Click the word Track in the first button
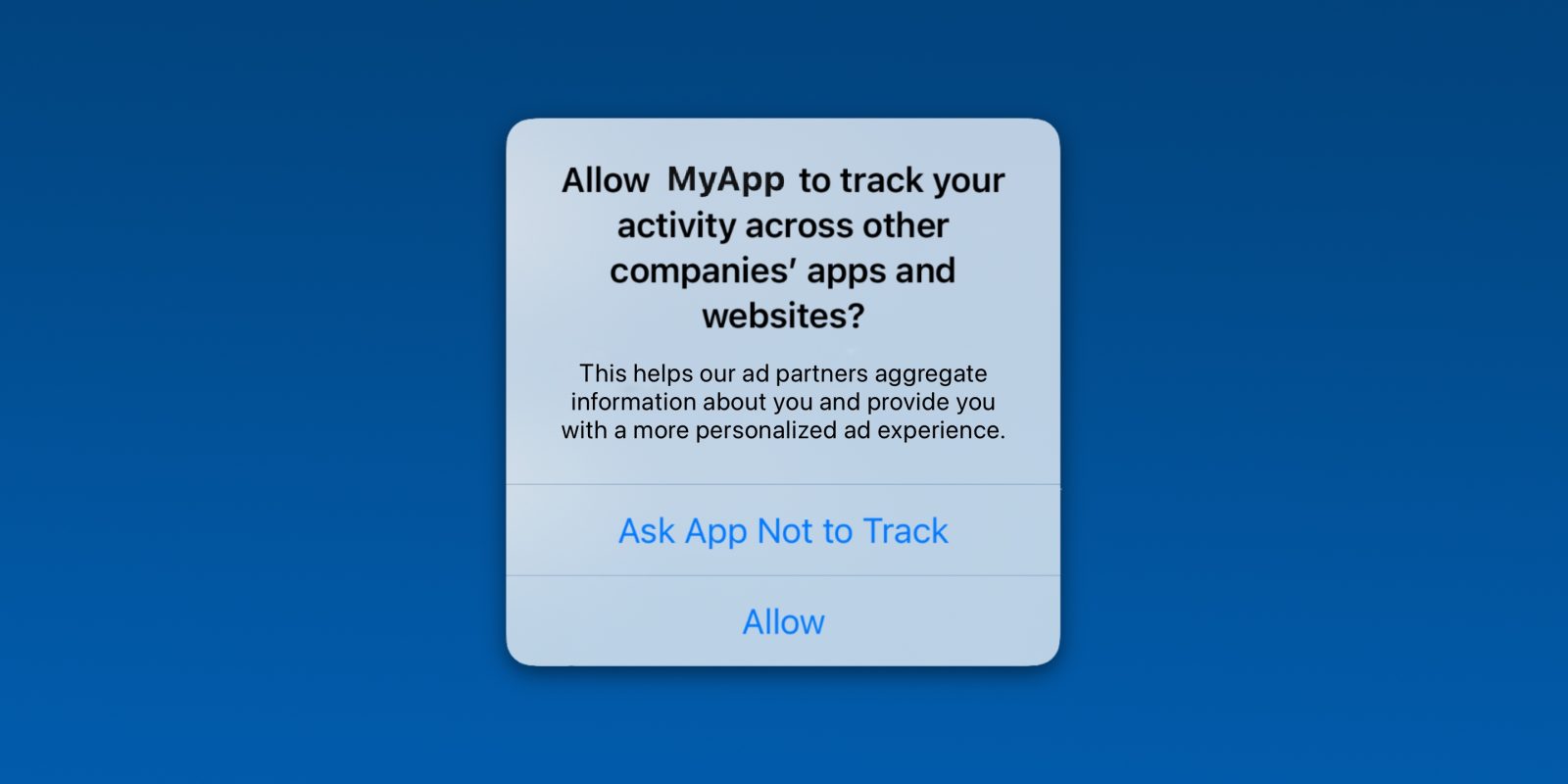The width and height of the screenshot is (1568, 784). (906, 530)
